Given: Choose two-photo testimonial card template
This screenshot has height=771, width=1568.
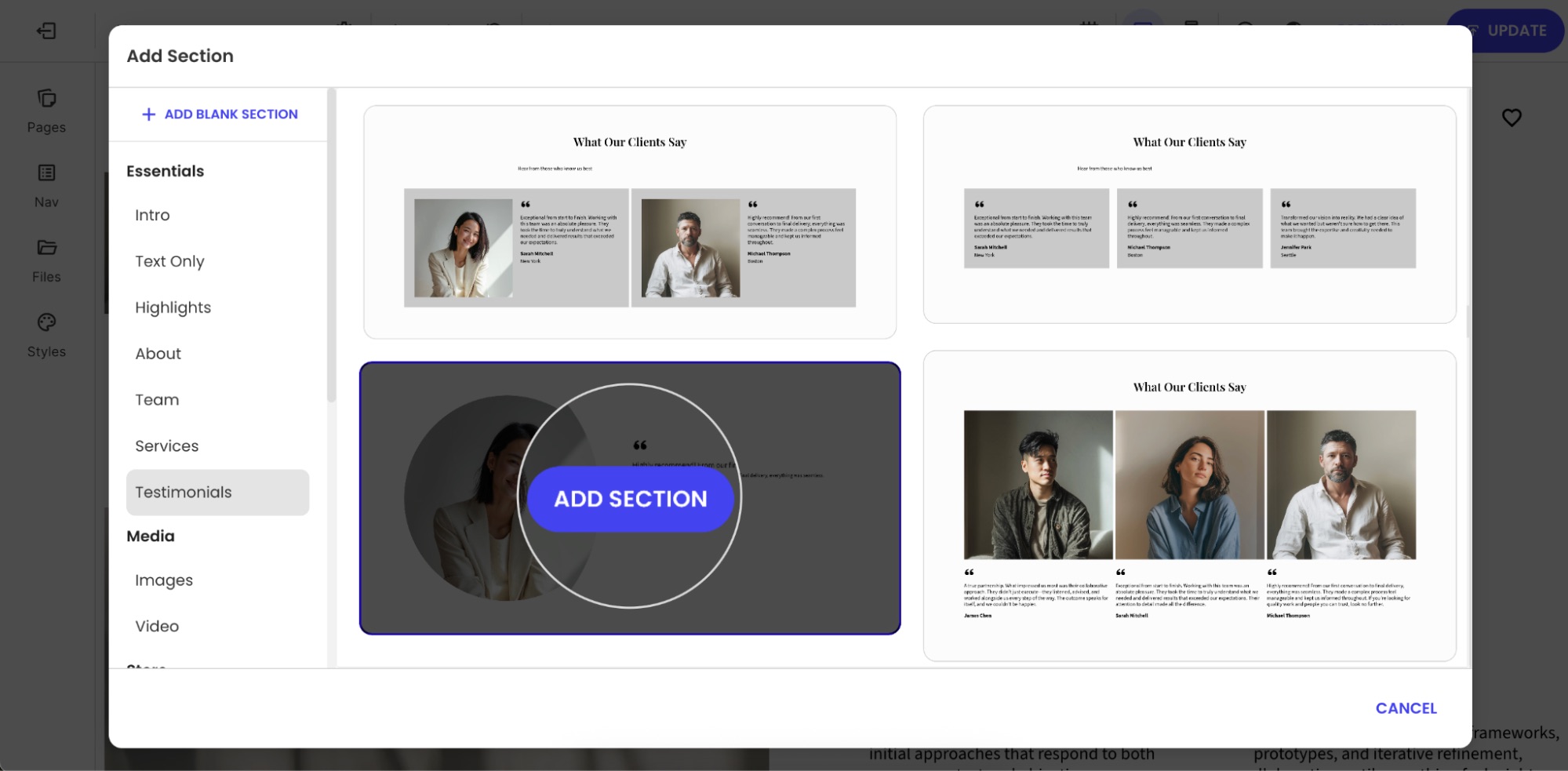Looking at the screenshot, I should (x=630, y=222).
